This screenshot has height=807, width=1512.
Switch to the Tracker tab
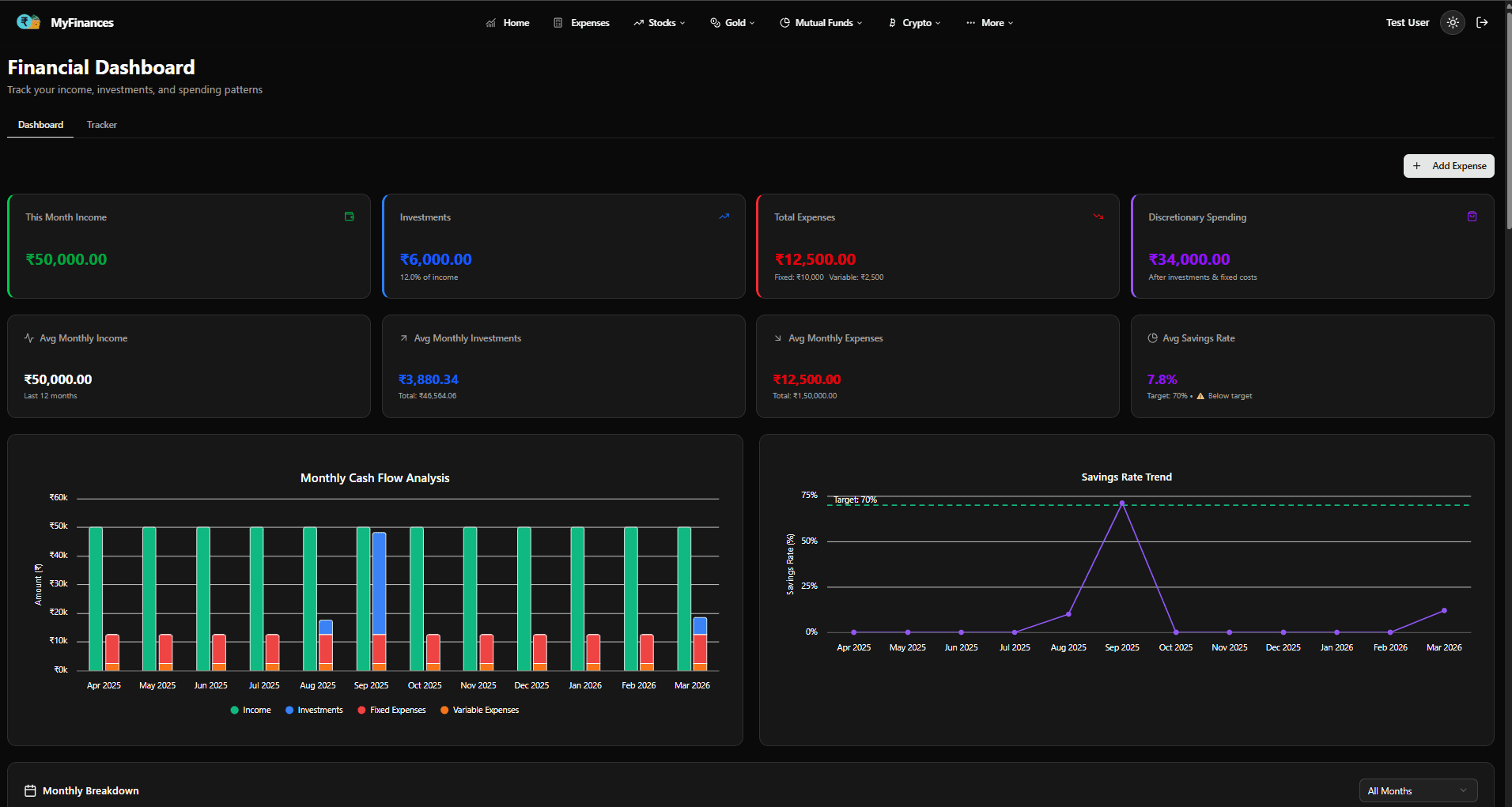(101, 125)
